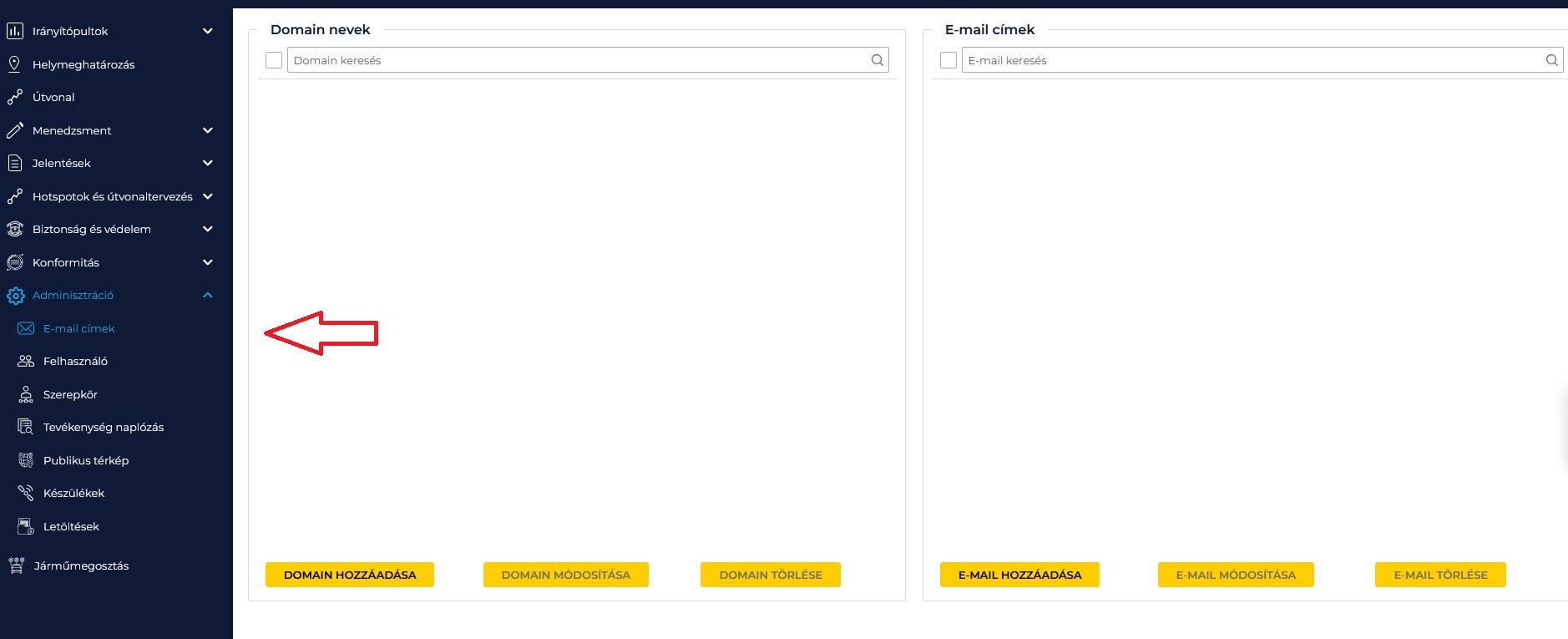Expand the Irányítópultok menu chevron

point(208,31)
